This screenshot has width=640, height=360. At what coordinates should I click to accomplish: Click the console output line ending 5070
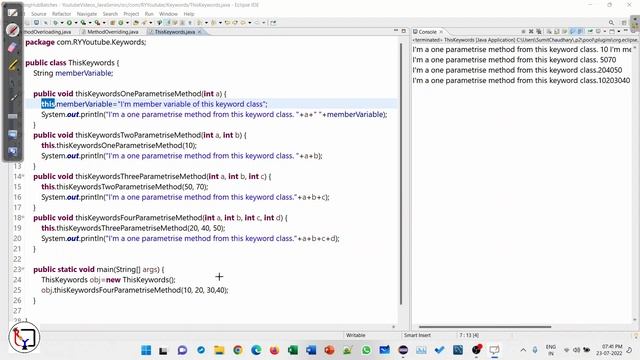(x=514, y=60)
